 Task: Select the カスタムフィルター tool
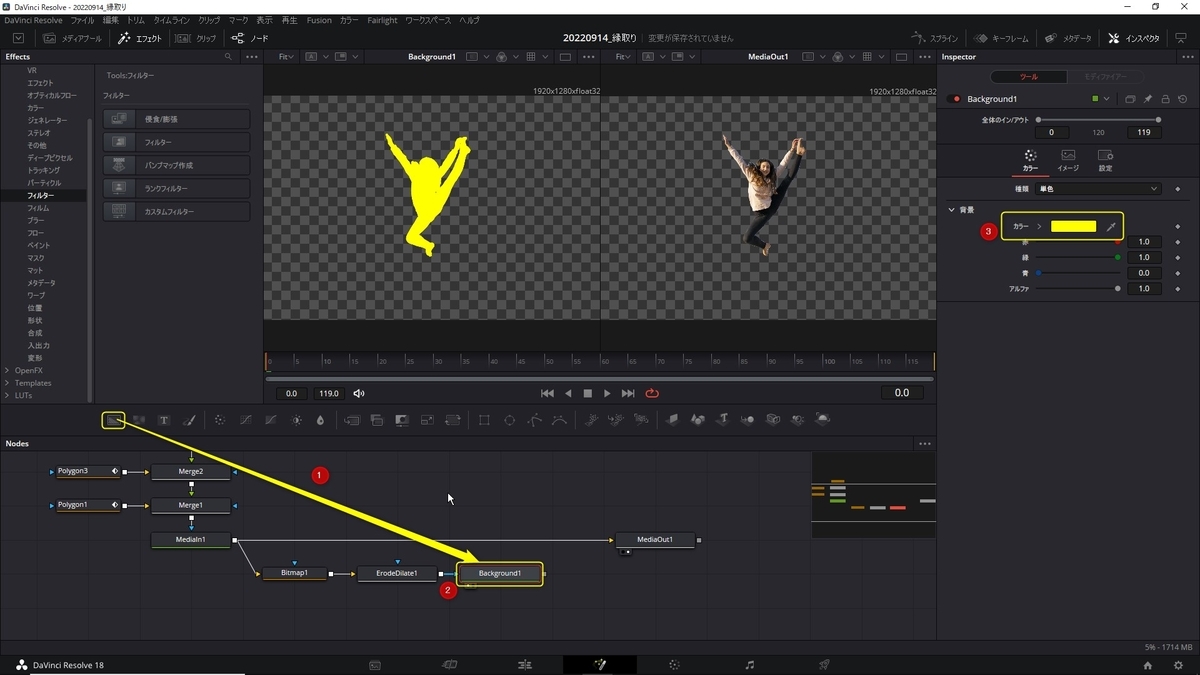point(176,211)
